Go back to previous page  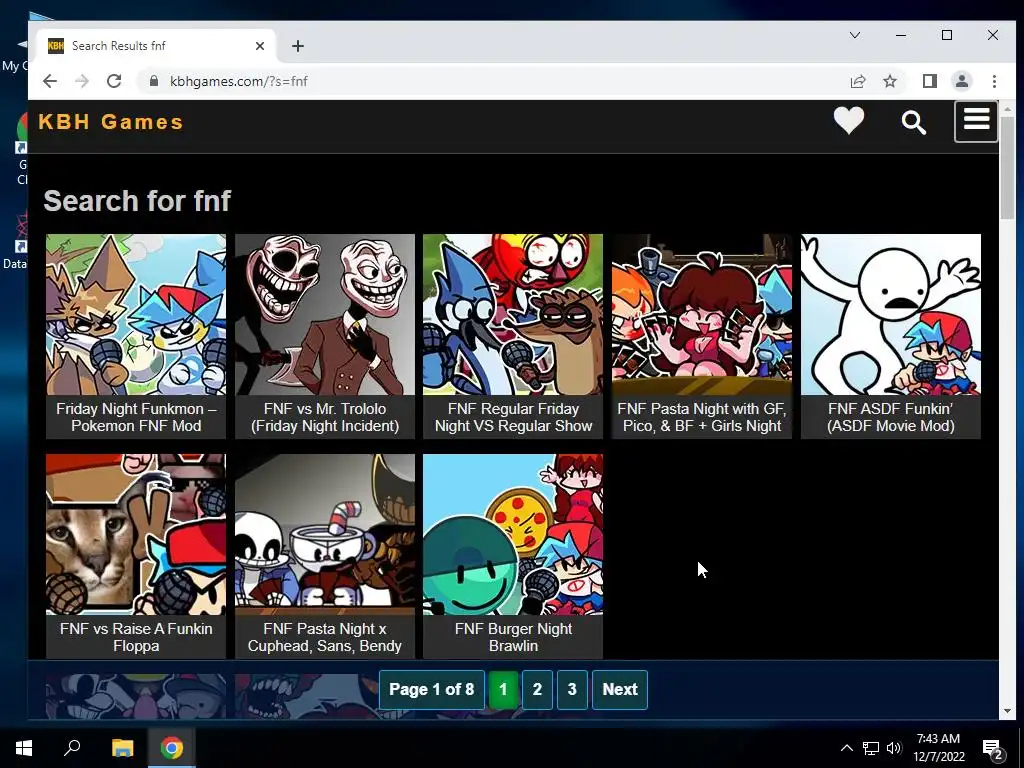(50, 81)
